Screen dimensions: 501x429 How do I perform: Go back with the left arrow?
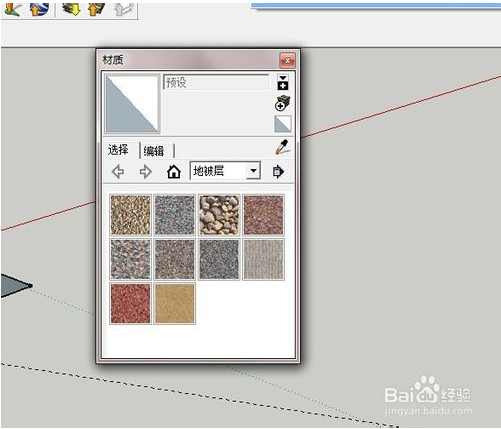pyautogui.click(x=118, y=172)
